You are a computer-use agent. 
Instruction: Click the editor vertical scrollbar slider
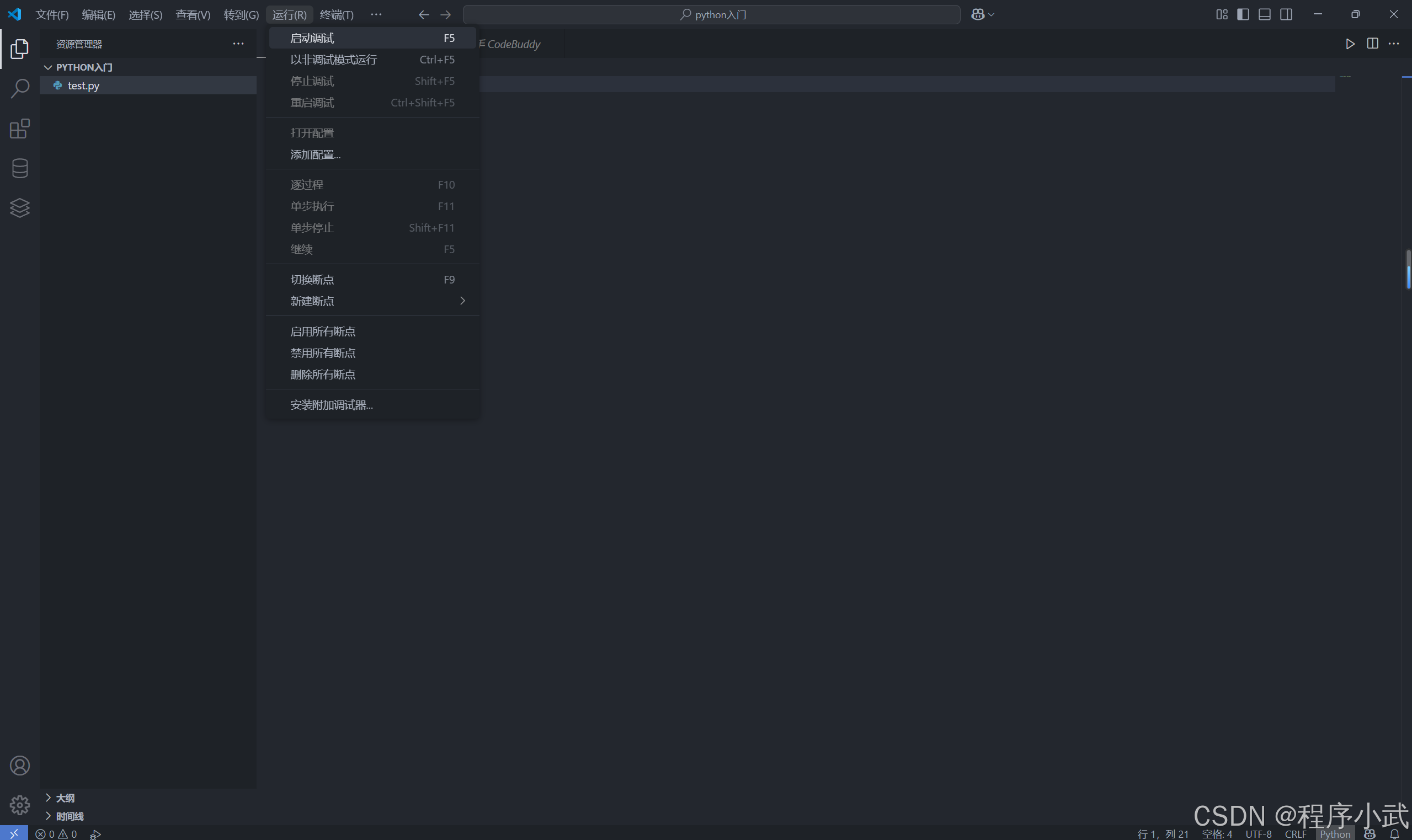tap(1408, 270)
